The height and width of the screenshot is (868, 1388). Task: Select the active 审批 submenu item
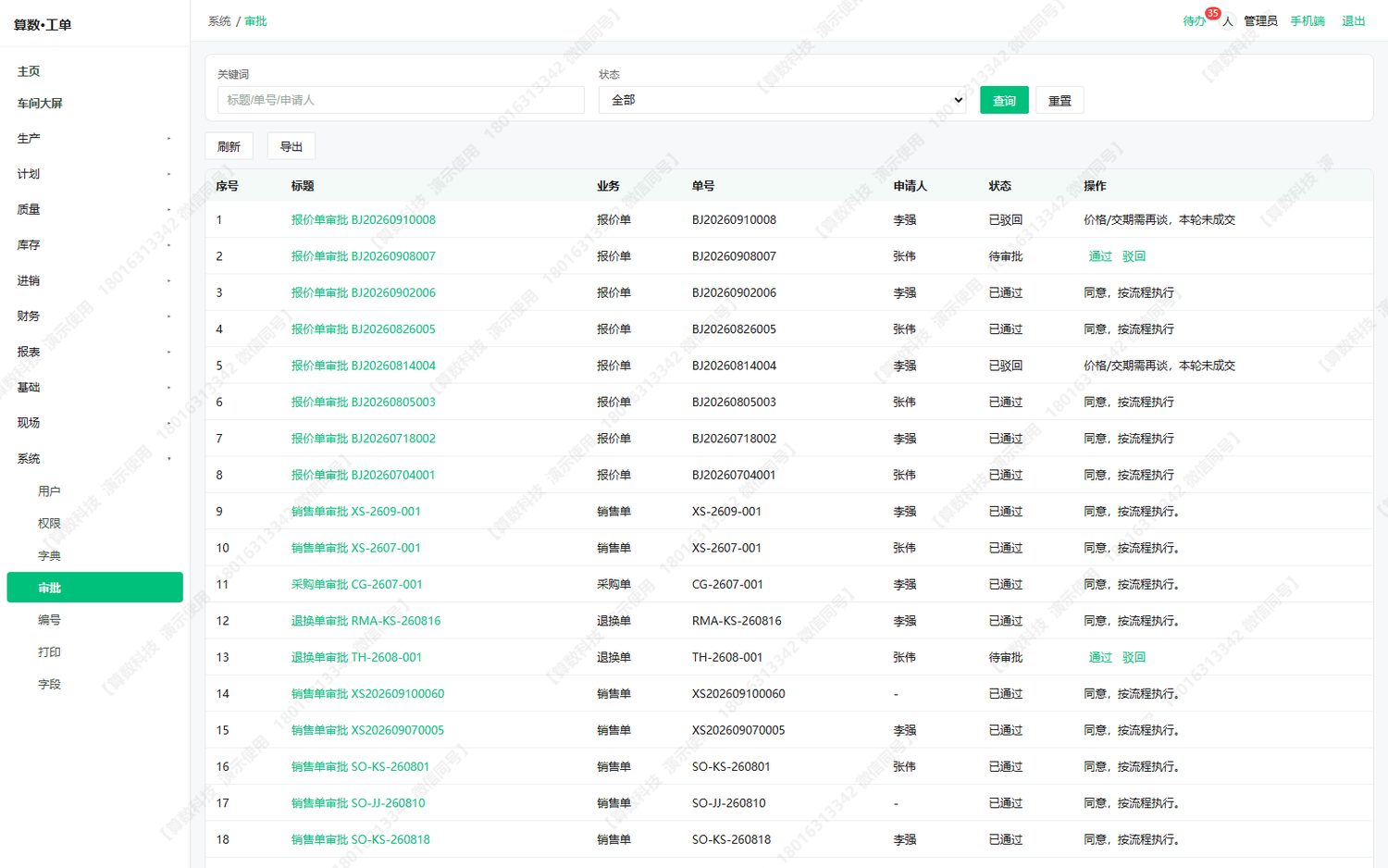click(x=94, y=588)
